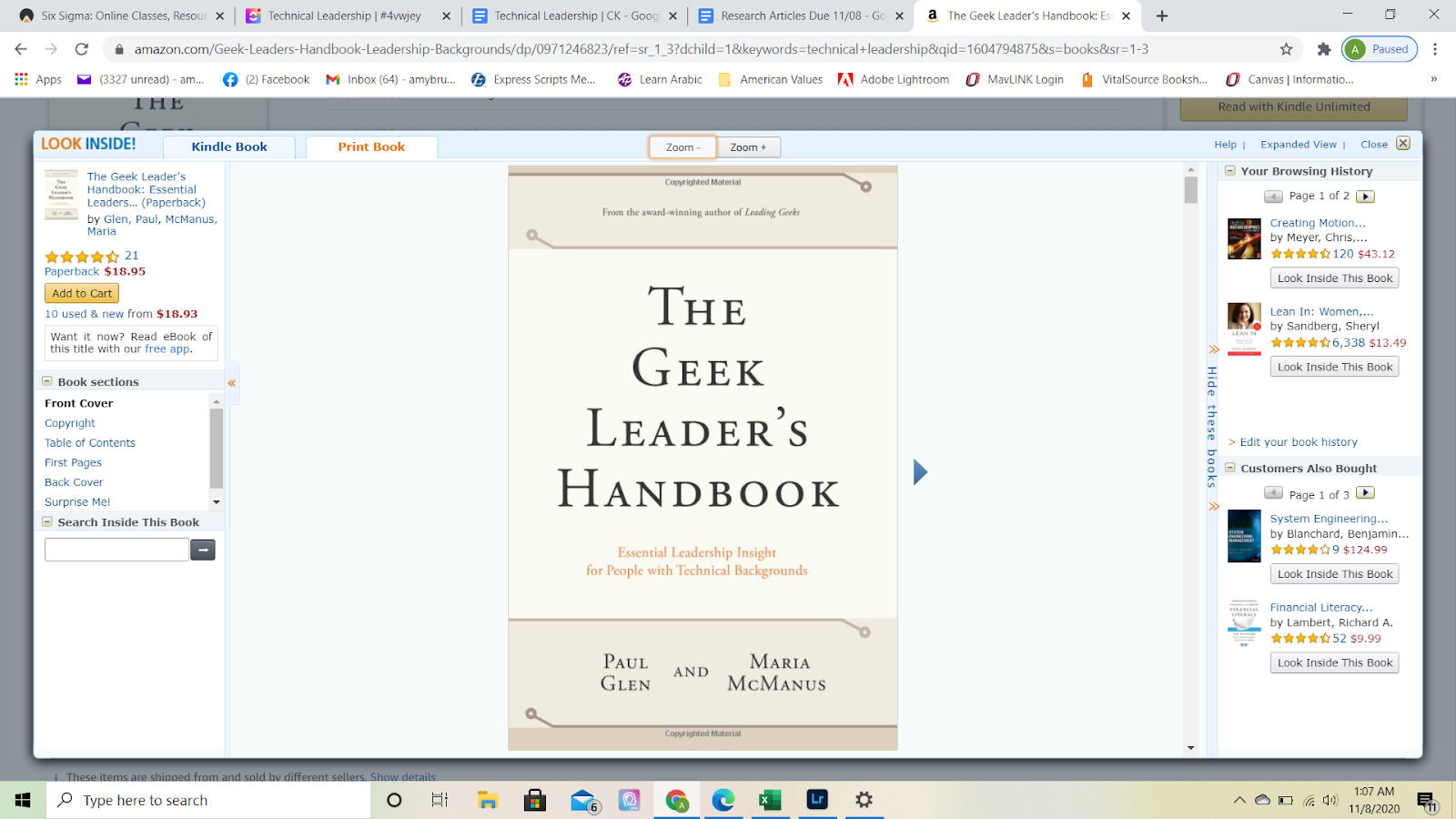Open paused Chrome profile button
This screenshot has height=819, width=1456.
(1380, 49)
